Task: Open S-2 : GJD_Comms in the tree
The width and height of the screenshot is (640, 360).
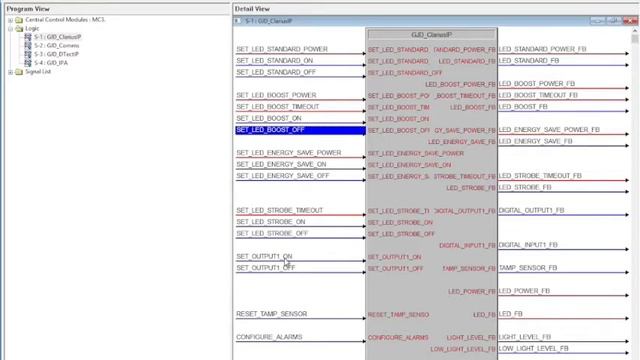Action: (57, 45)
